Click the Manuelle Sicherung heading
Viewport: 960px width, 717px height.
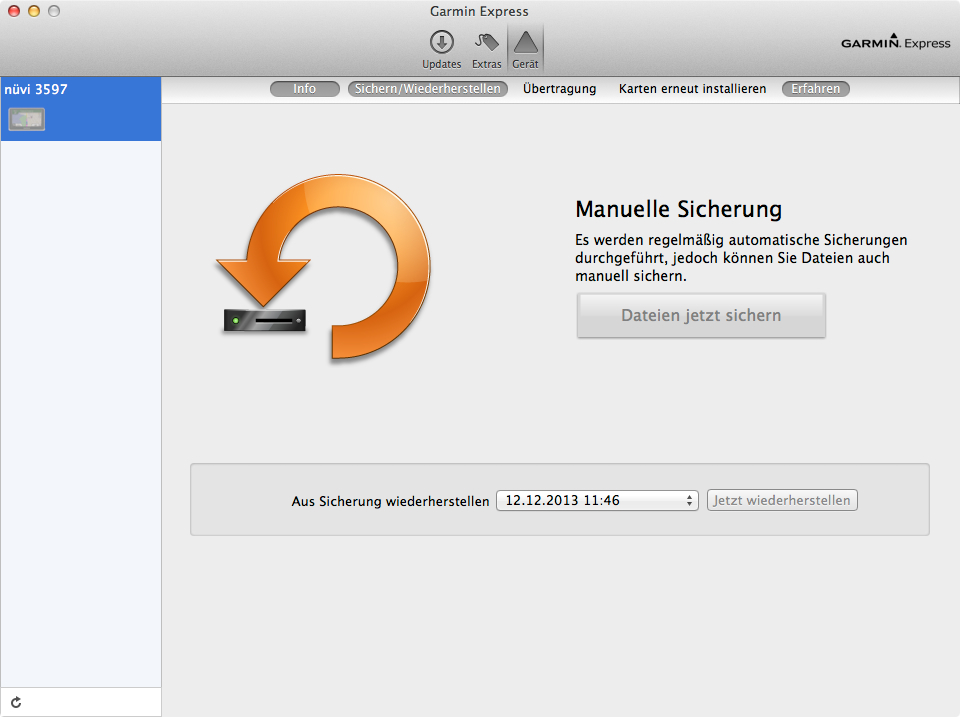coord(678,210)
